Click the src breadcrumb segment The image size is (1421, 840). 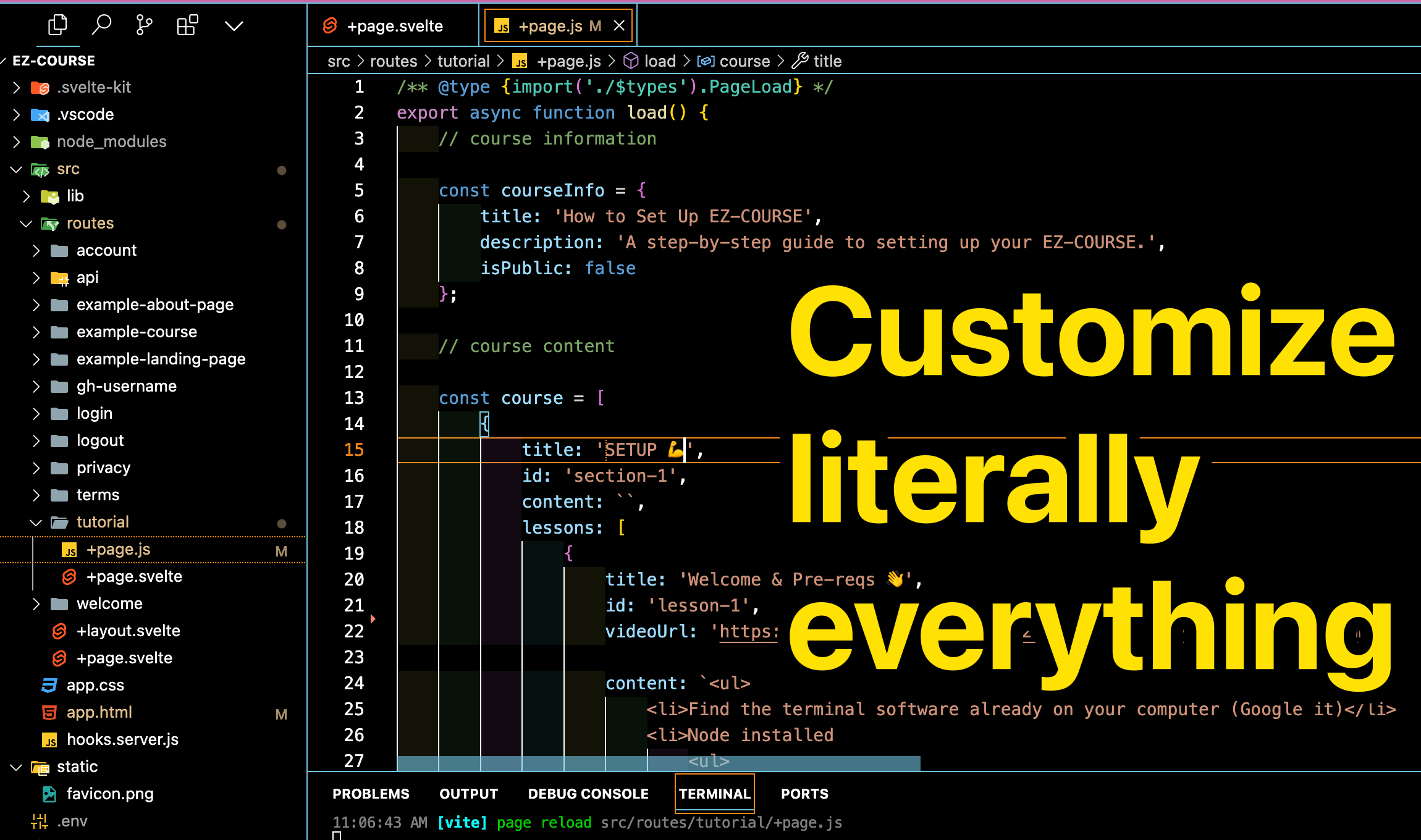click(339, 61)
